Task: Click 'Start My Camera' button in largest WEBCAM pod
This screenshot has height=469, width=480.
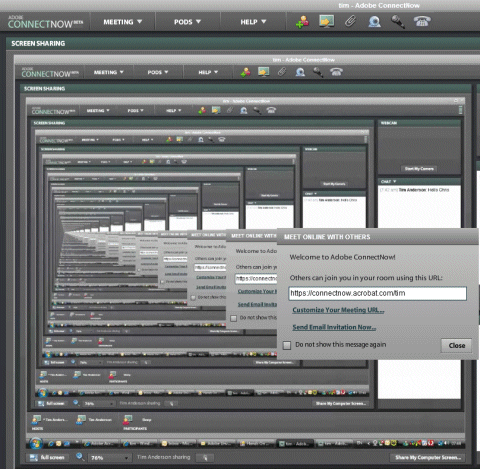Action: [x=419, y=169]
